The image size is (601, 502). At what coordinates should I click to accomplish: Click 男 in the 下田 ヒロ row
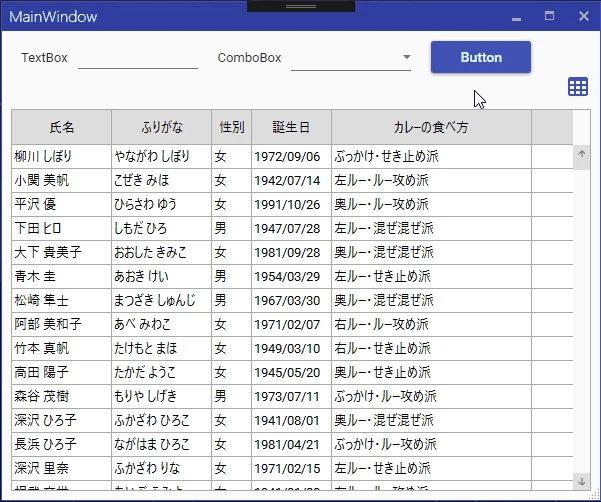pos(232,228)
